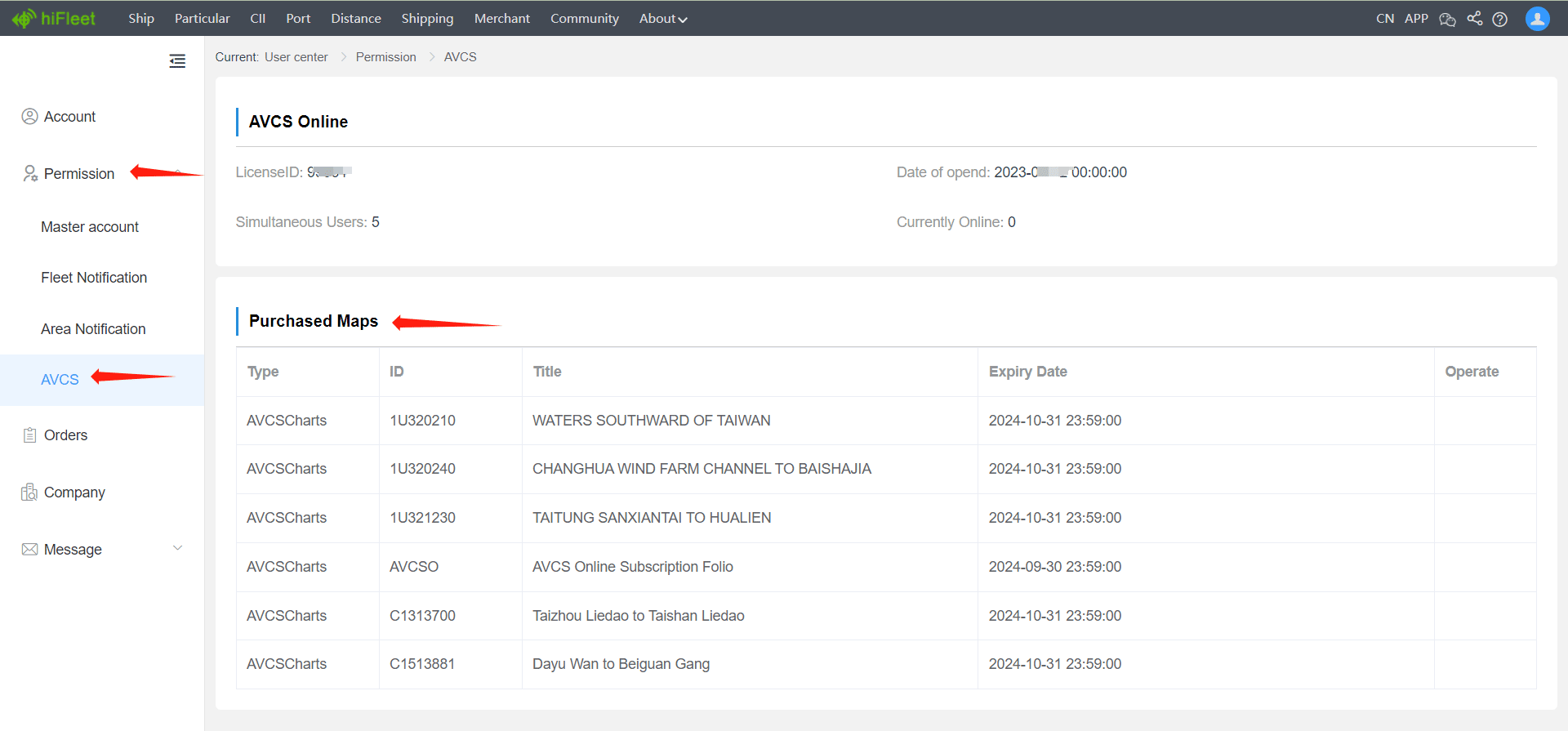Viewport: 1568px width, 731px height.
Task: Click Dayu Wan to Beiguan Gang
Action: tap(621, 664)
